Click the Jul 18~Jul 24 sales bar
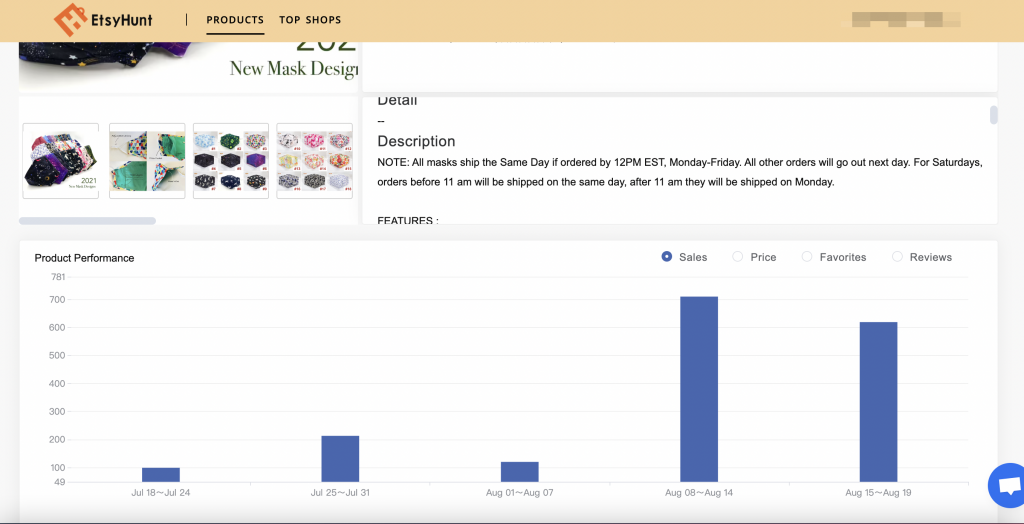The width and height of the screenshot is (1024, 524). click(x=160, y=475)
